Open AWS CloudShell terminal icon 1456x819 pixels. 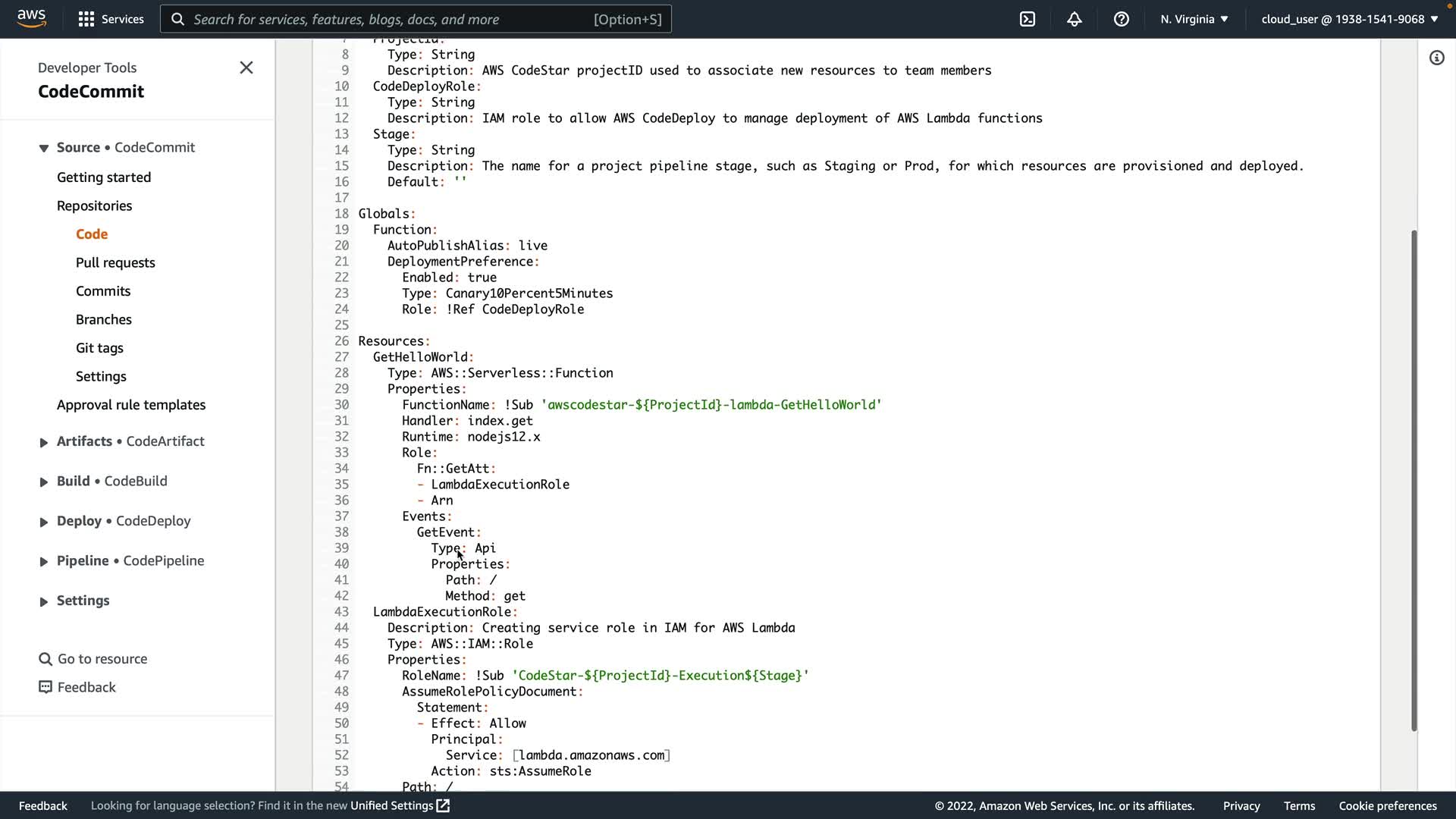[1028, 19]
